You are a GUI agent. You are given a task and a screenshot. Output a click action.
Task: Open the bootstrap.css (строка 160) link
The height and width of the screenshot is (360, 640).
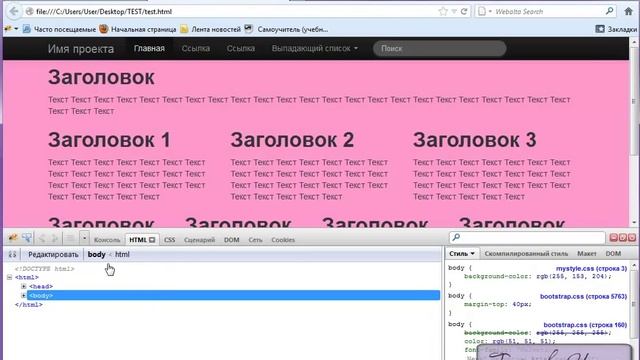point(585,325)
